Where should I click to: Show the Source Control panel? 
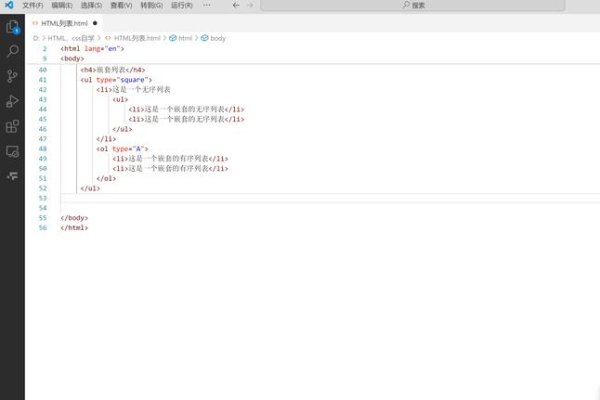12,76
